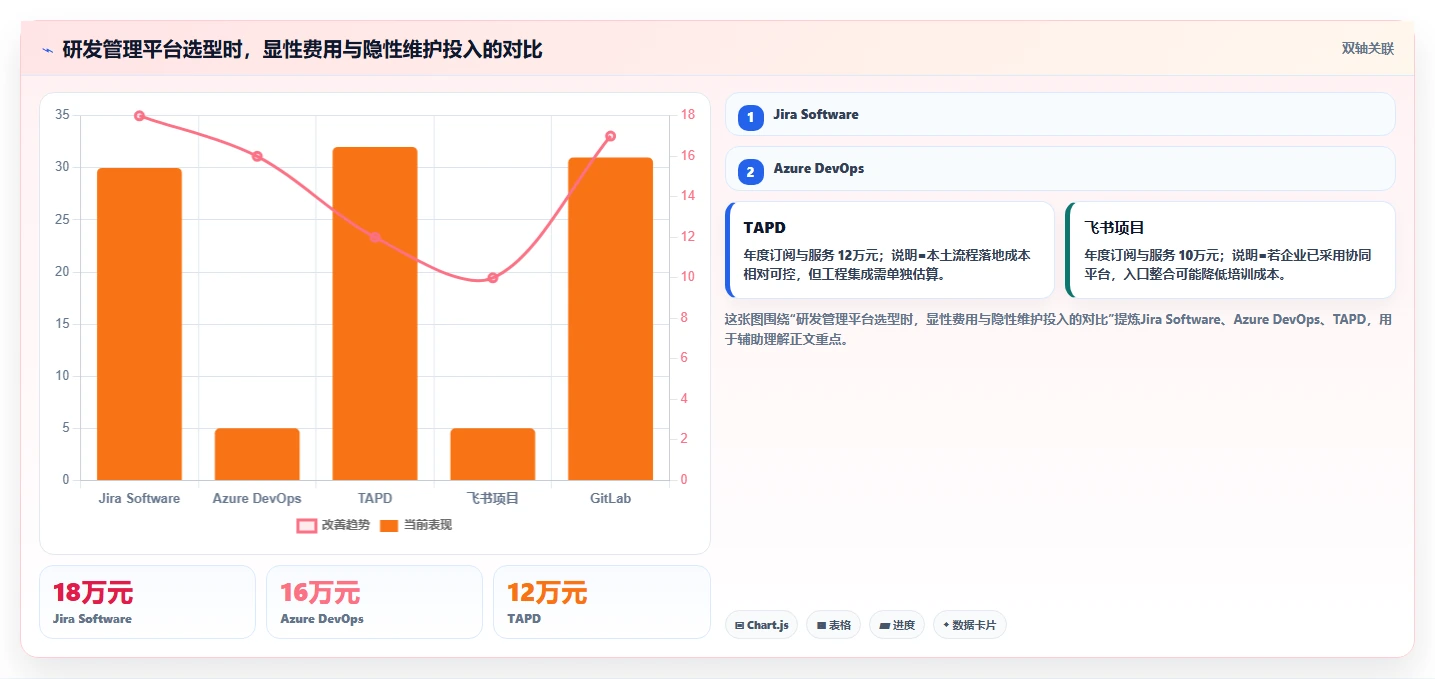Open the Azure DevOps list item

tap(1059, 168)
